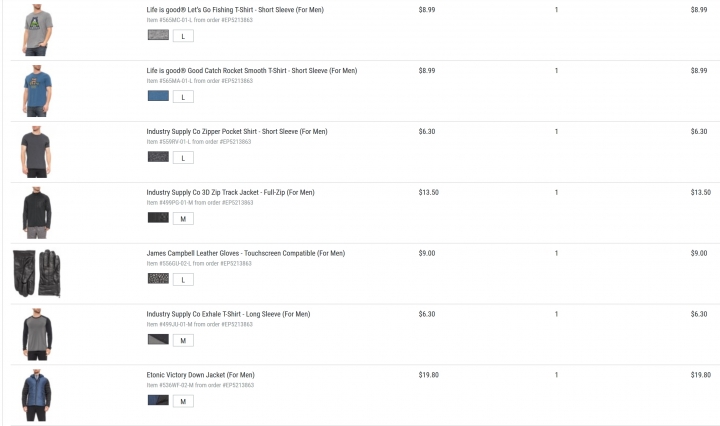The width and height of the screenshot is (720, 426).
Task: Select size L button for Zipper Pocket Shirt
Action: (x=183, y=158)
